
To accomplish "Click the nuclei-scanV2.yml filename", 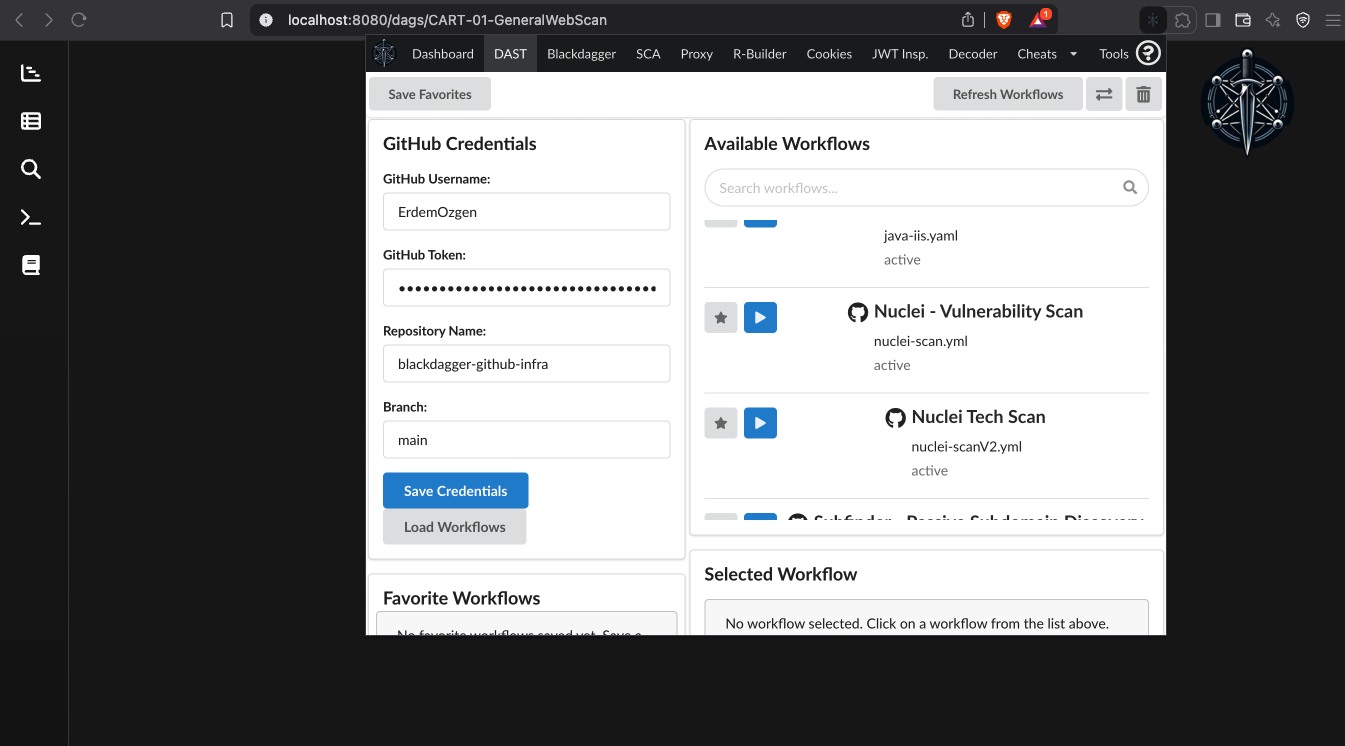I will point(967,447).
